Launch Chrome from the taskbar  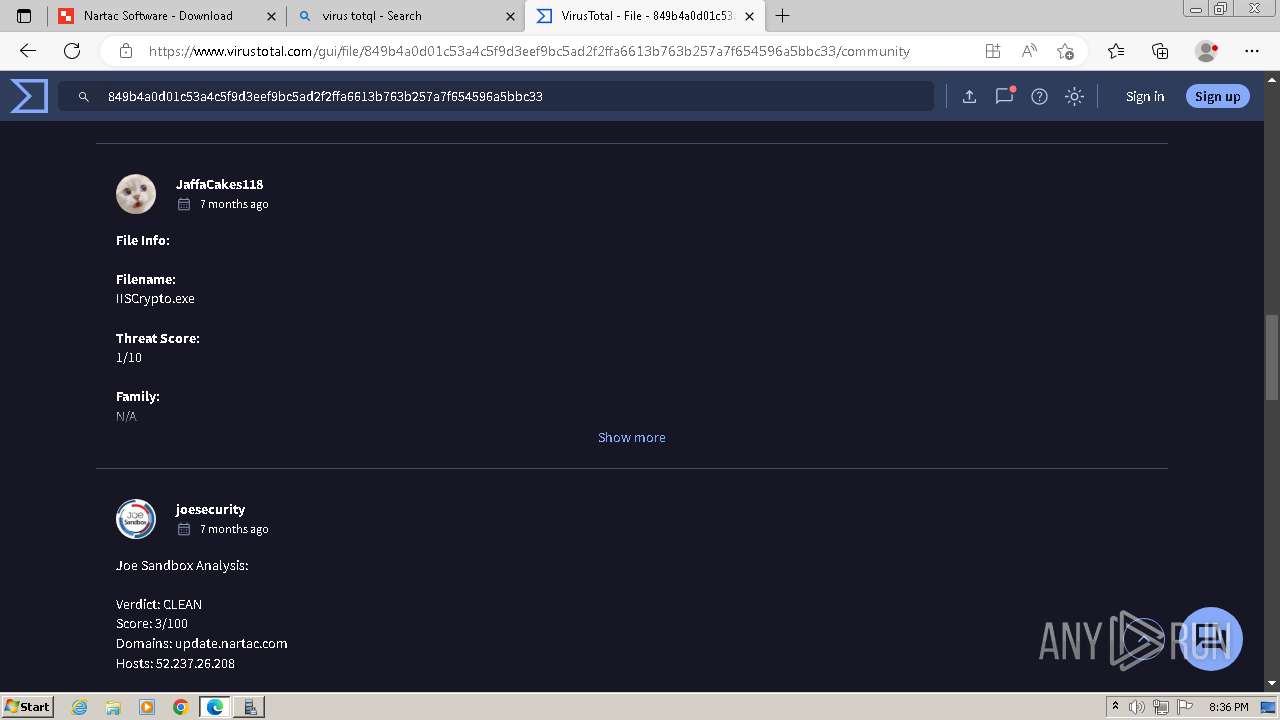(x=181, y=707)
